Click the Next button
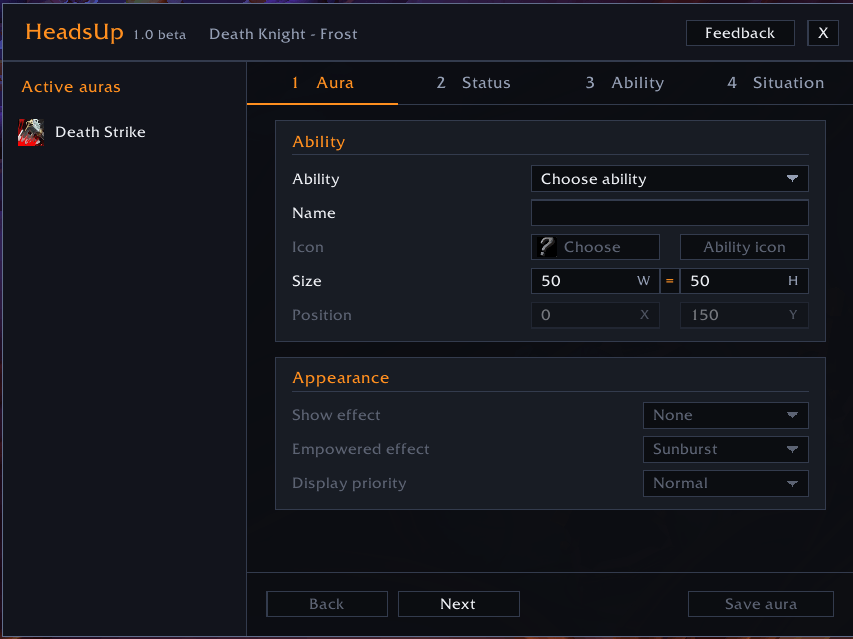The width and height of the screenshot is (853, 639). coord(459,604)
